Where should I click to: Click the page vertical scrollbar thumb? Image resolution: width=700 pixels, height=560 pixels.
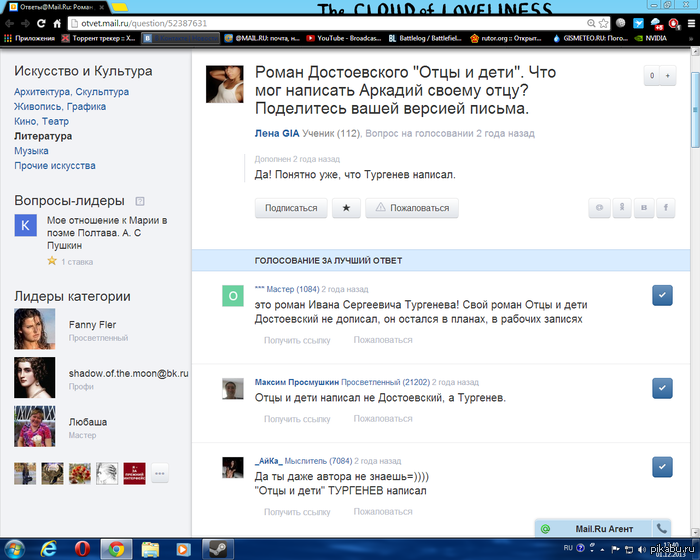point(695,109)
